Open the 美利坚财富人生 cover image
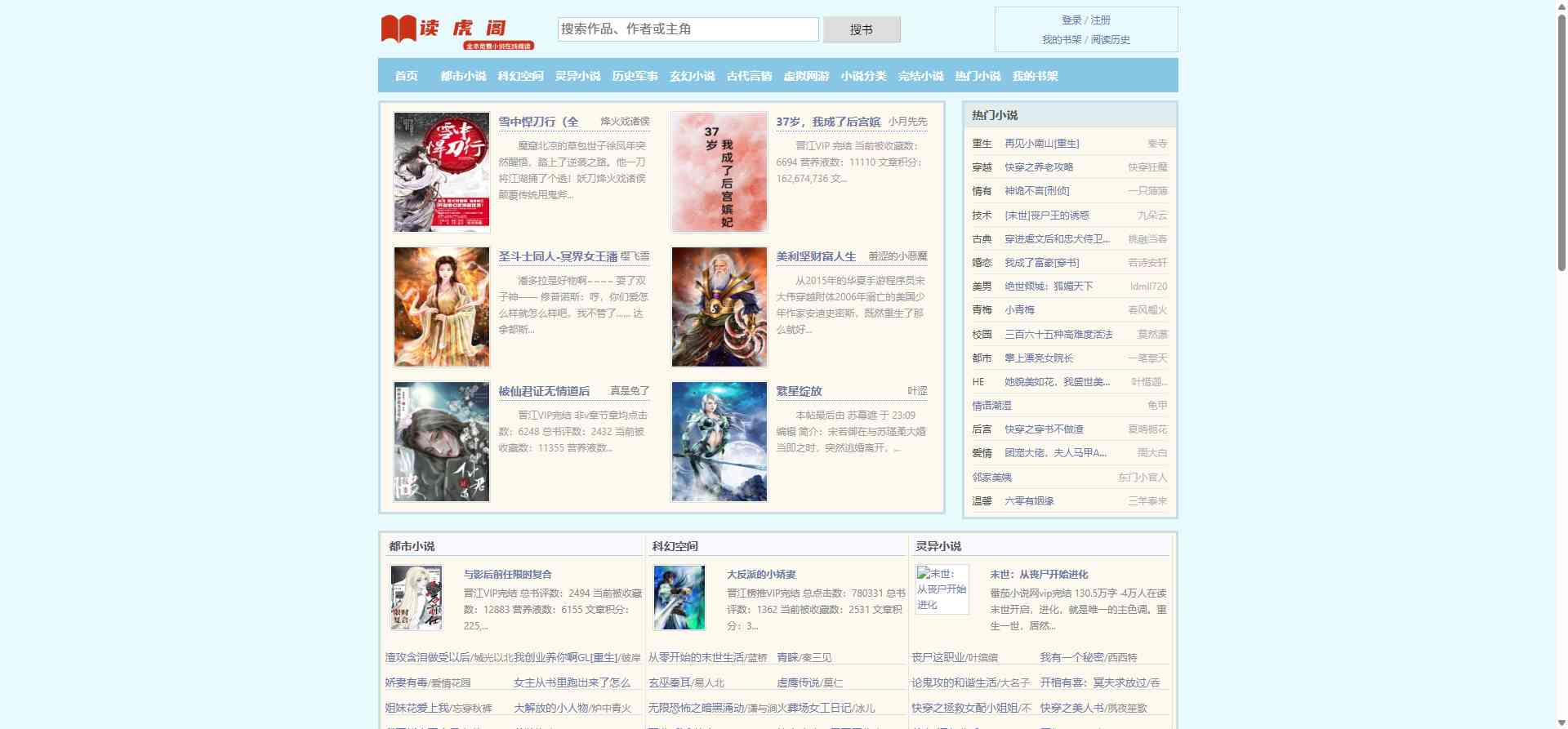Image resolution: width=1568 pixels, height=729 pixels. [x=719, y=307]
